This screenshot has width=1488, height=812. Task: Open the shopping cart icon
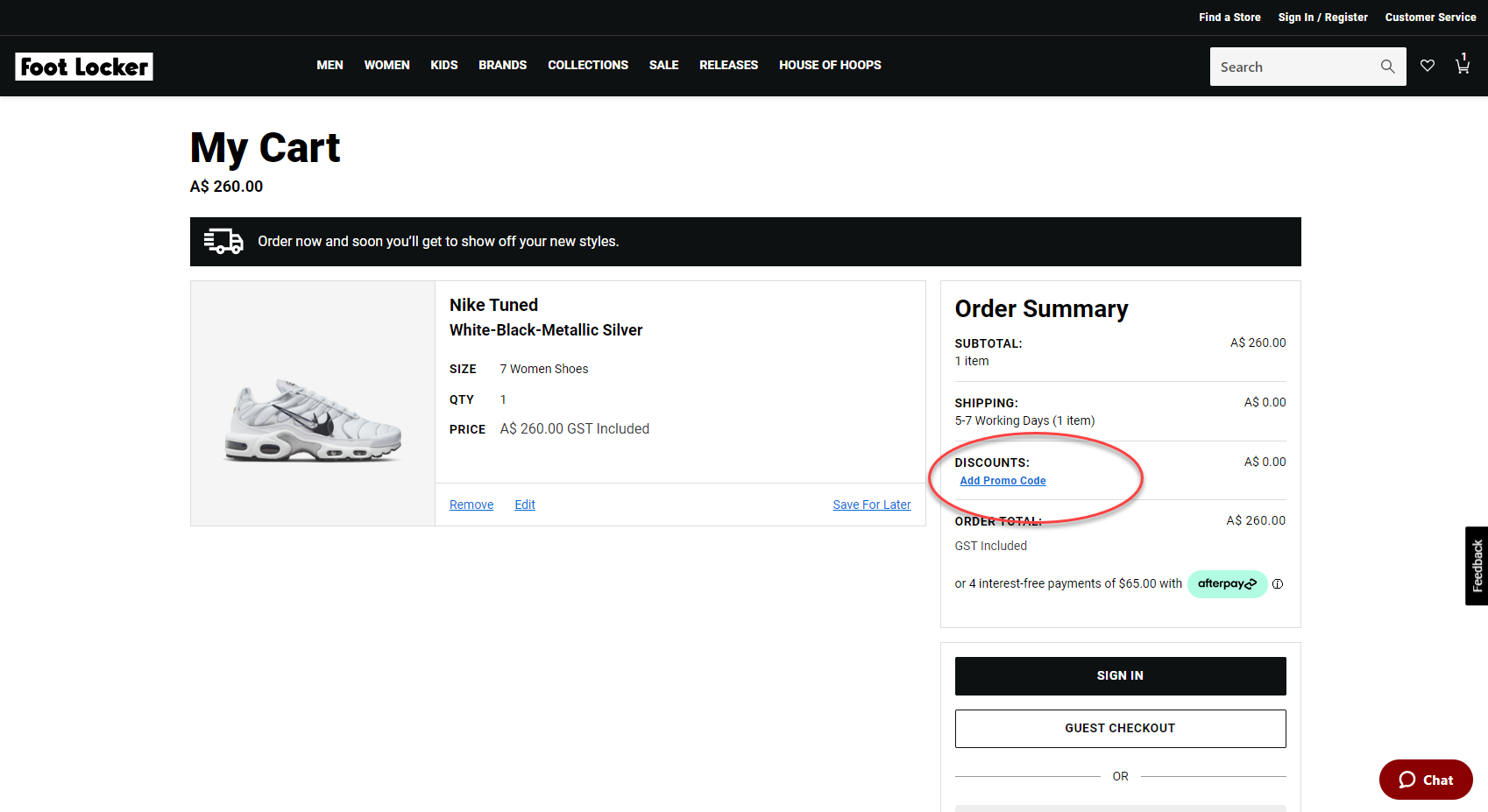pyautogui.click(x=1463, y=65)
